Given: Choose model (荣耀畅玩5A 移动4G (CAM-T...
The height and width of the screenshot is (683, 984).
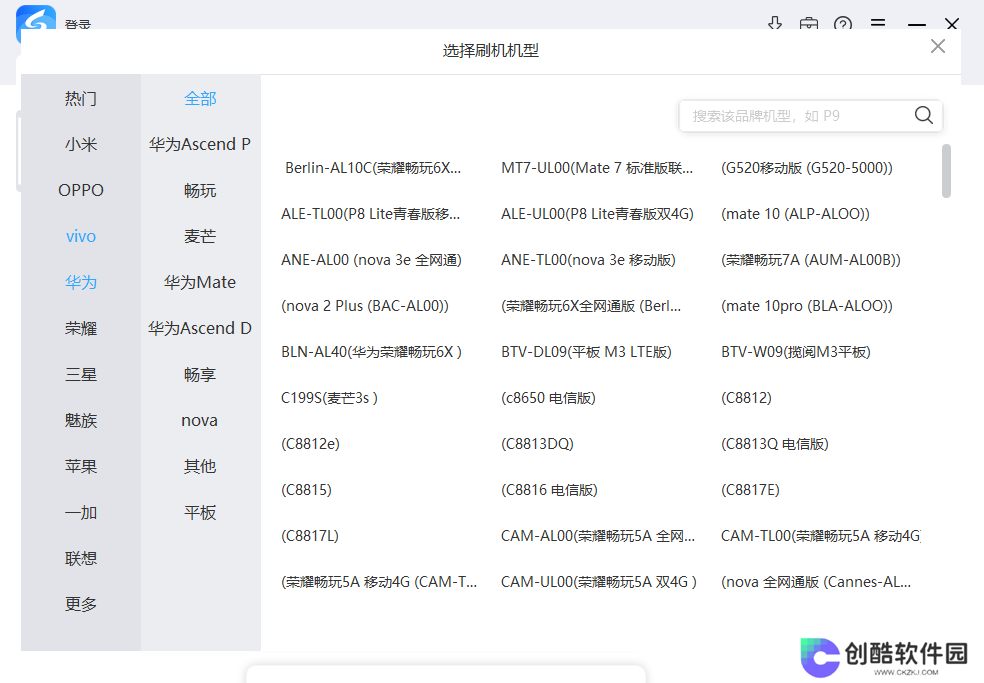Looking at the screenshot, I should click(x=379, y=582).
